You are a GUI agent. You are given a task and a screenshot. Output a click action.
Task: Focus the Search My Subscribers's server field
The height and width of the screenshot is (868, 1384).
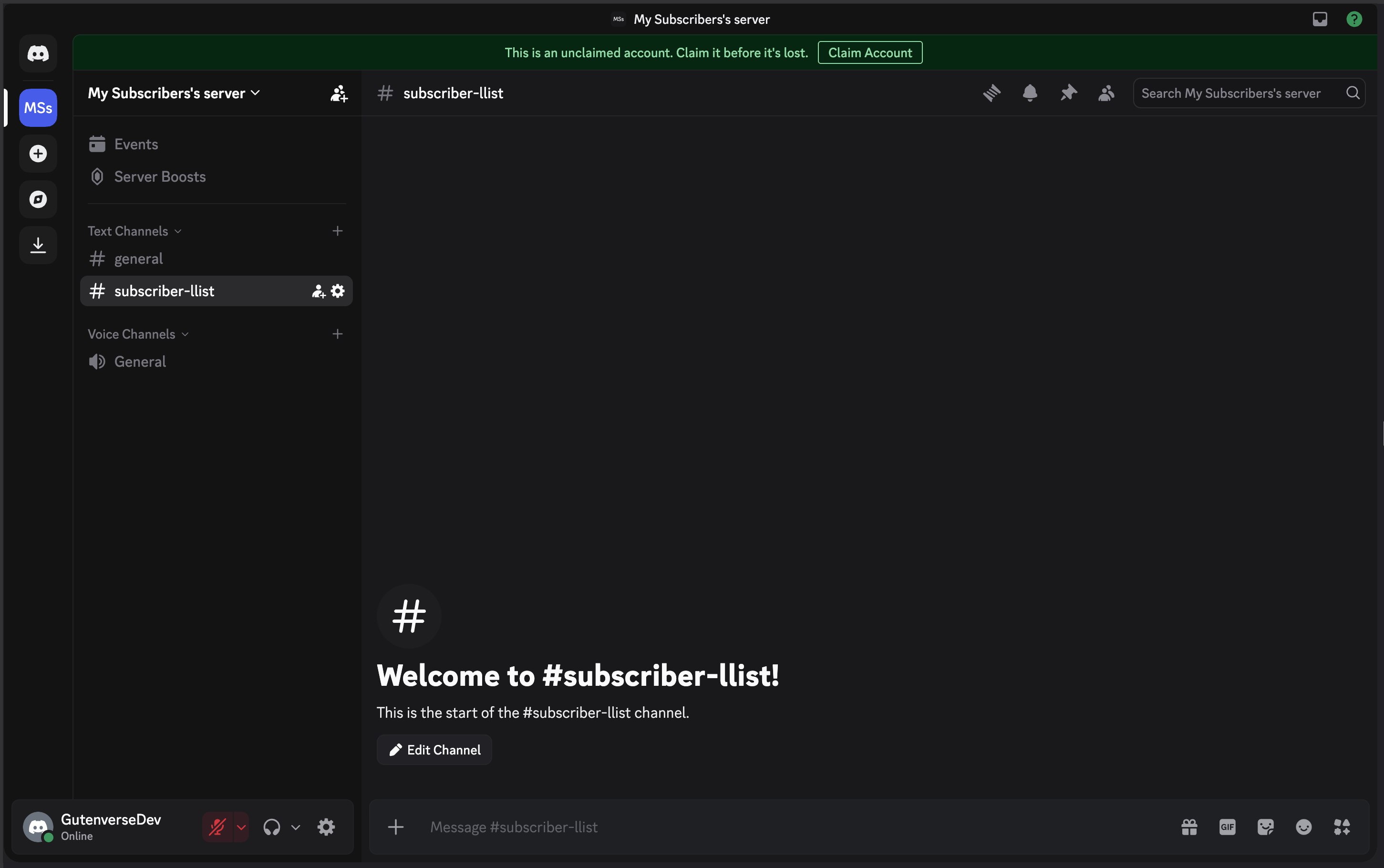tap(1249, 93)
